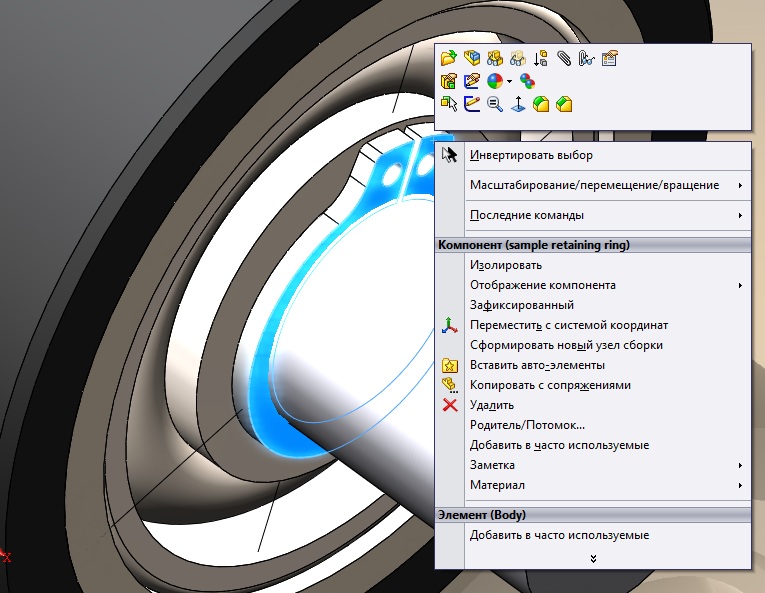
Task: Click the Компонент (sample retaining ring) header
Action: pyautogui.click(x=593, y=245)
